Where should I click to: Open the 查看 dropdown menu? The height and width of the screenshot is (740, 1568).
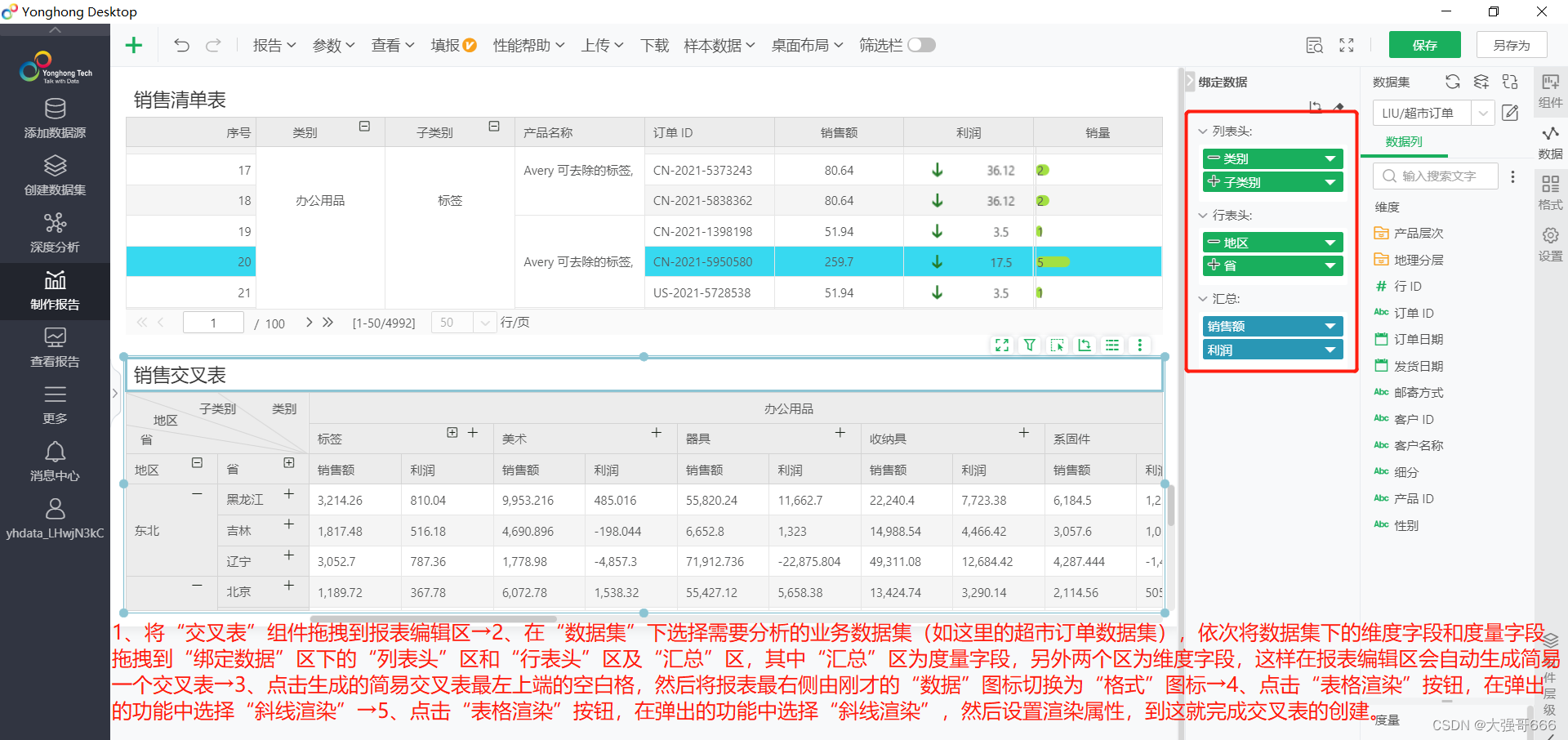coord(393,45)
